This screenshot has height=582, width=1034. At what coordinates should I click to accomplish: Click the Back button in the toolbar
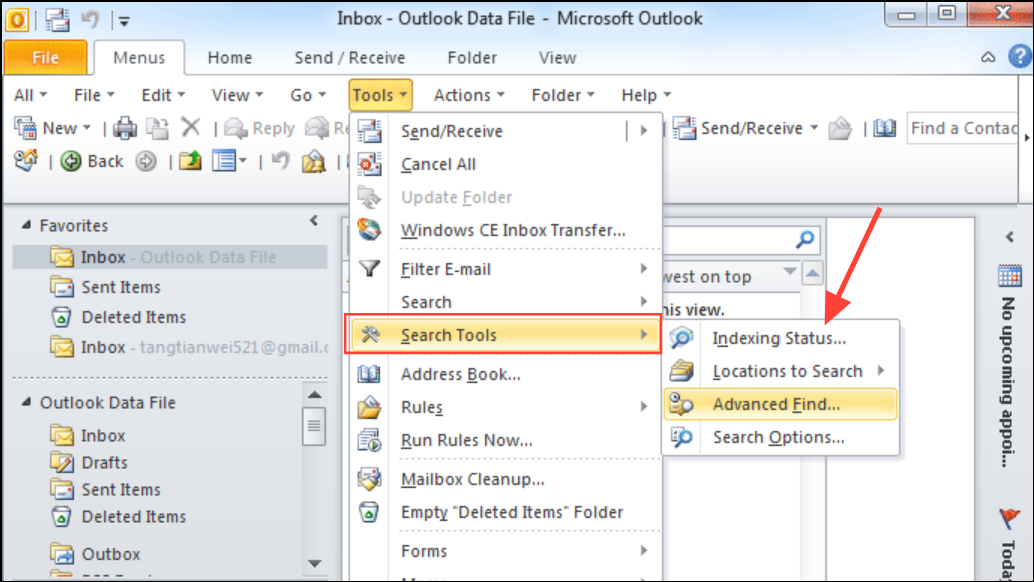[x=93, y=161]
